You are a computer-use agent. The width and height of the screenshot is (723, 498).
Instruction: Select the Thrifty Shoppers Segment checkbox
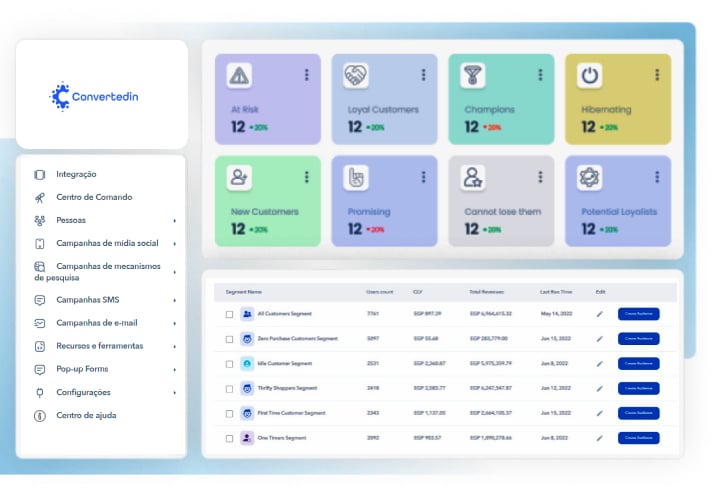coord(229,389)
